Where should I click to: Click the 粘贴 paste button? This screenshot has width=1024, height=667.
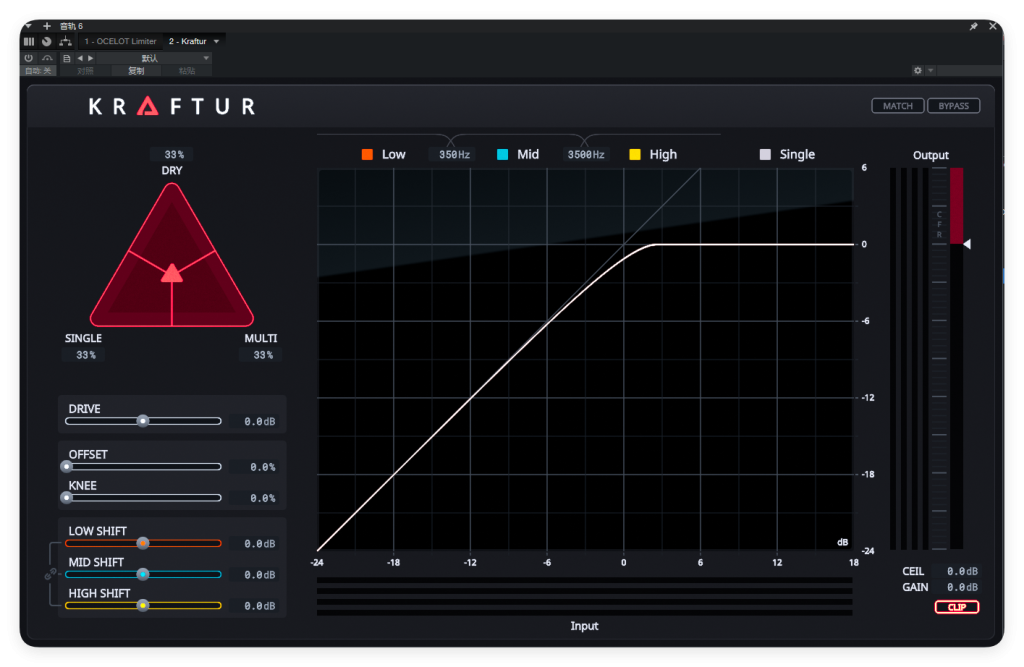coord(187,71)
